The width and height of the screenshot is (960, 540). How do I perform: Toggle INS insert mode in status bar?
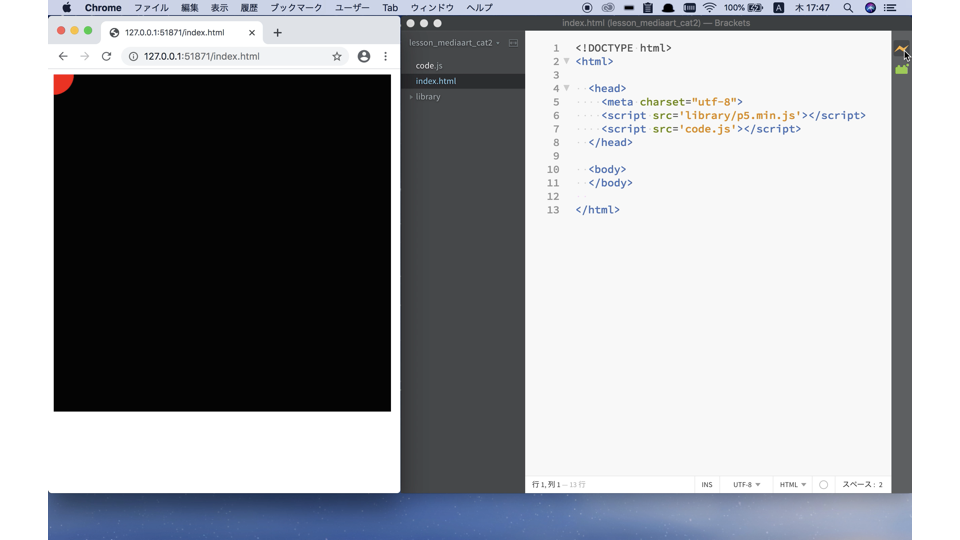(x=707, y=484)
